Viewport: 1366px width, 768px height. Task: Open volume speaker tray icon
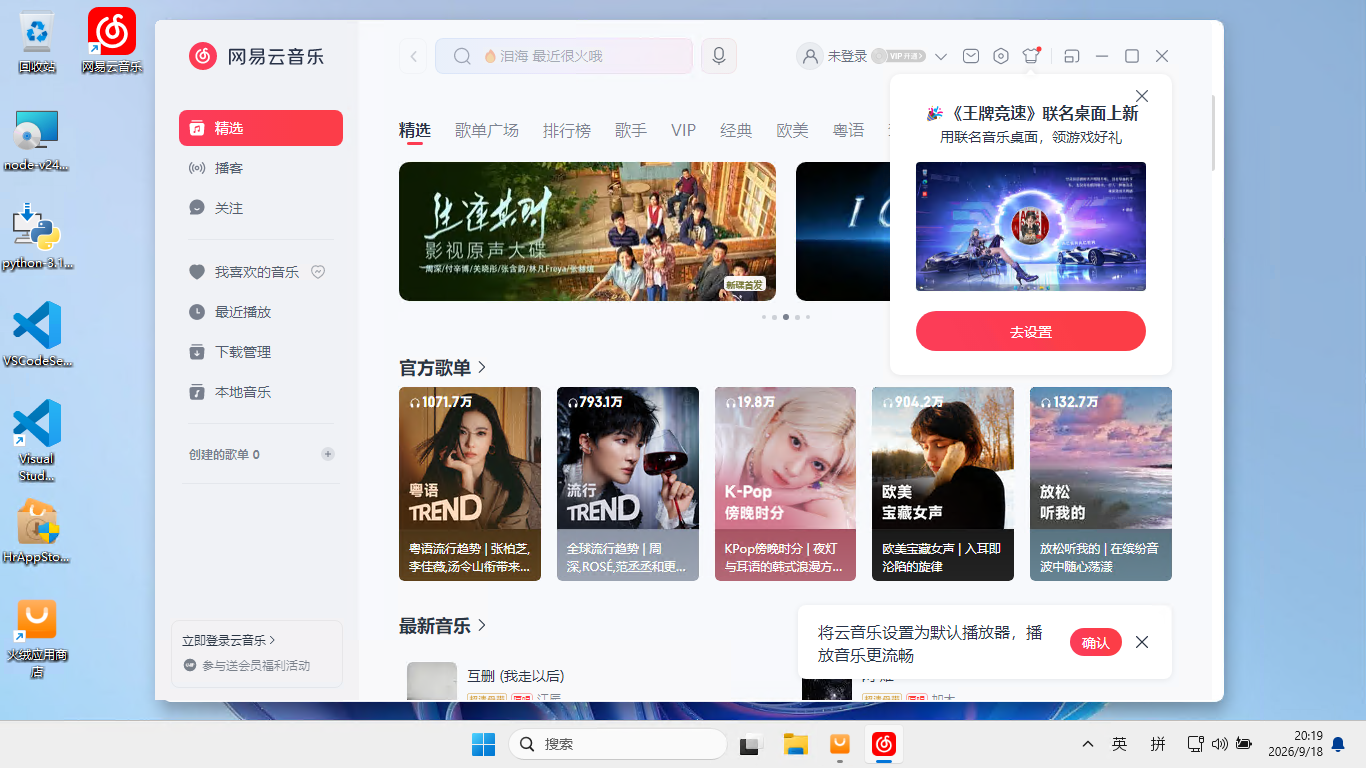[1219, 744]
